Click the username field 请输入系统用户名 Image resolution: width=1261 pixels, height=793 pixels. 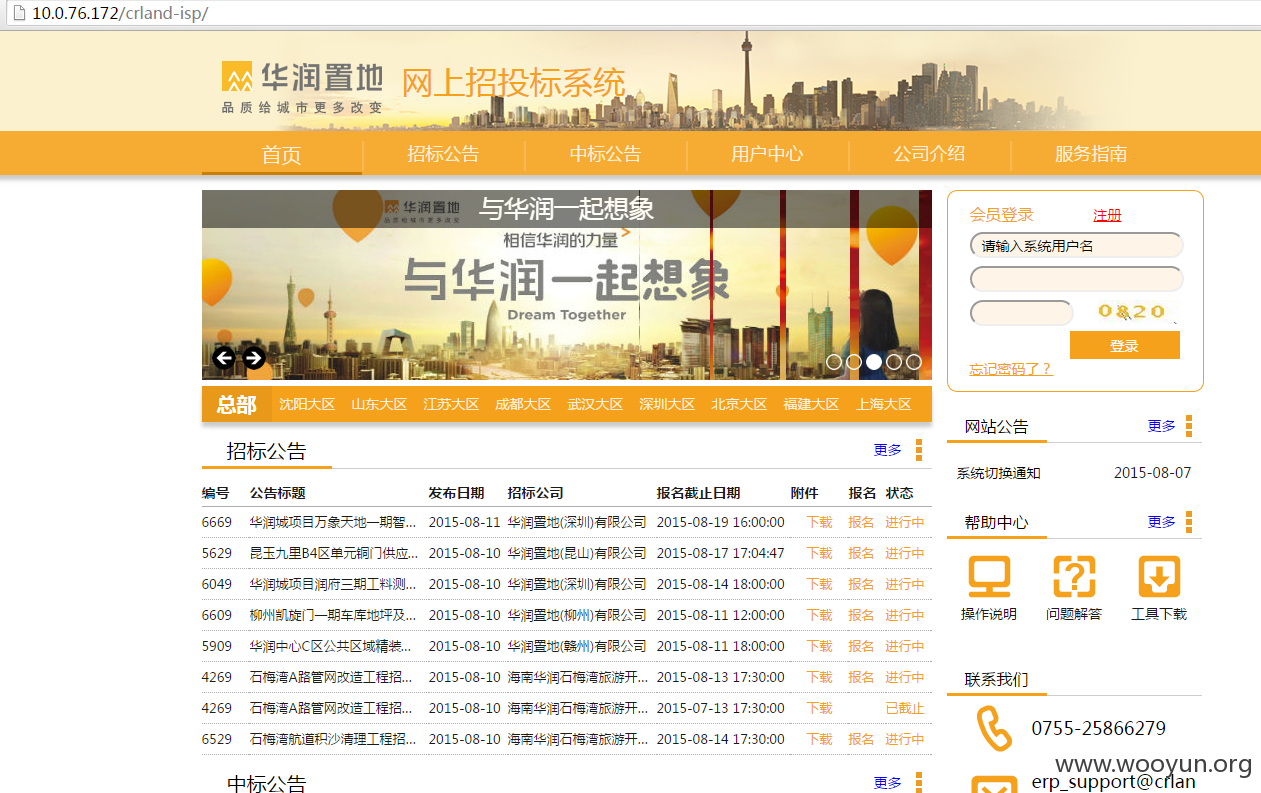click(1076, 245)
